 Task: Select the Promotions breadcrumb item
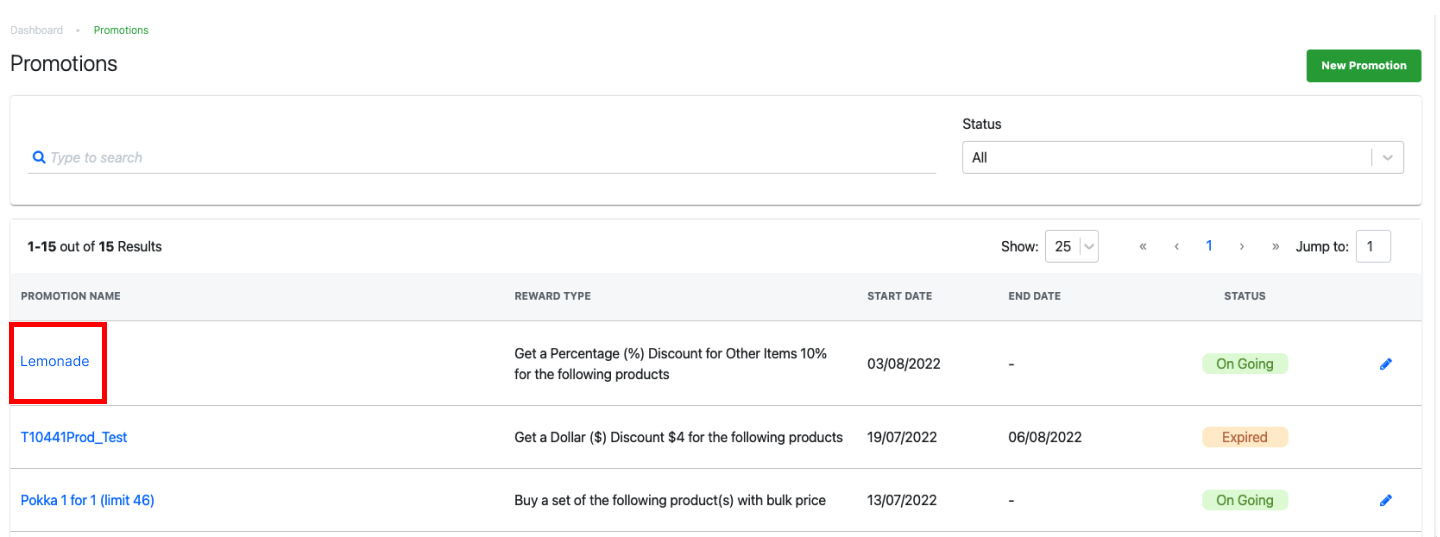tap(121, 30)
